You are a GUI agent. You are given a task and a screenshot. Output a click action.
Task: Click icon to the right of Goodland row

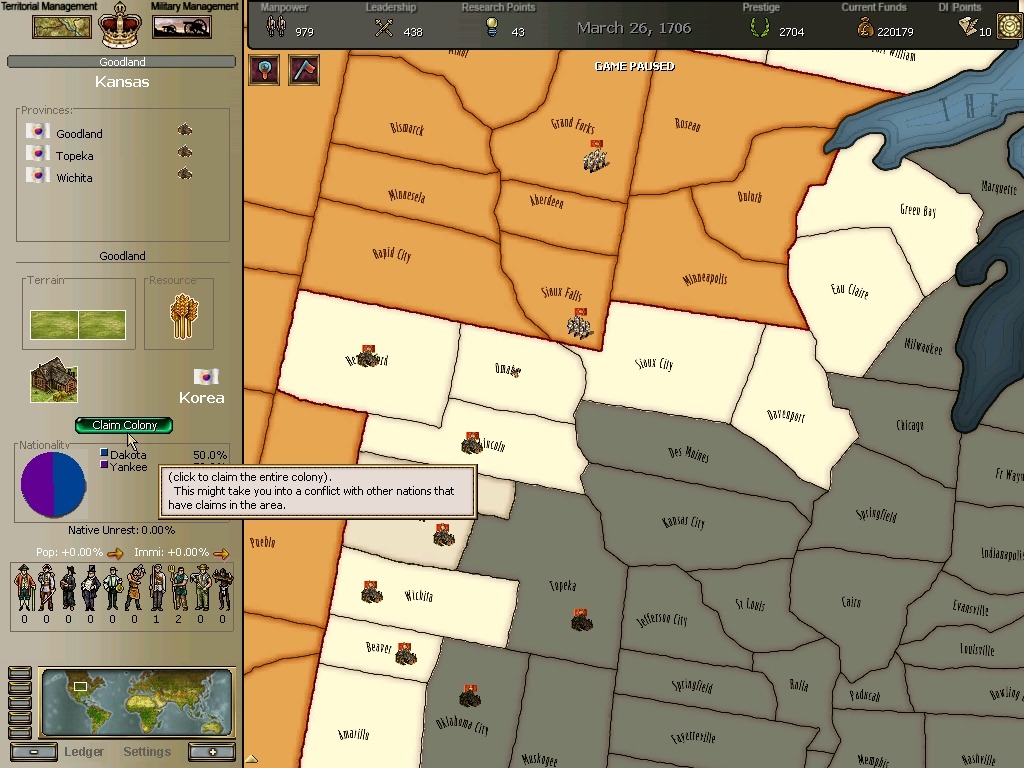tap(185, 130)
